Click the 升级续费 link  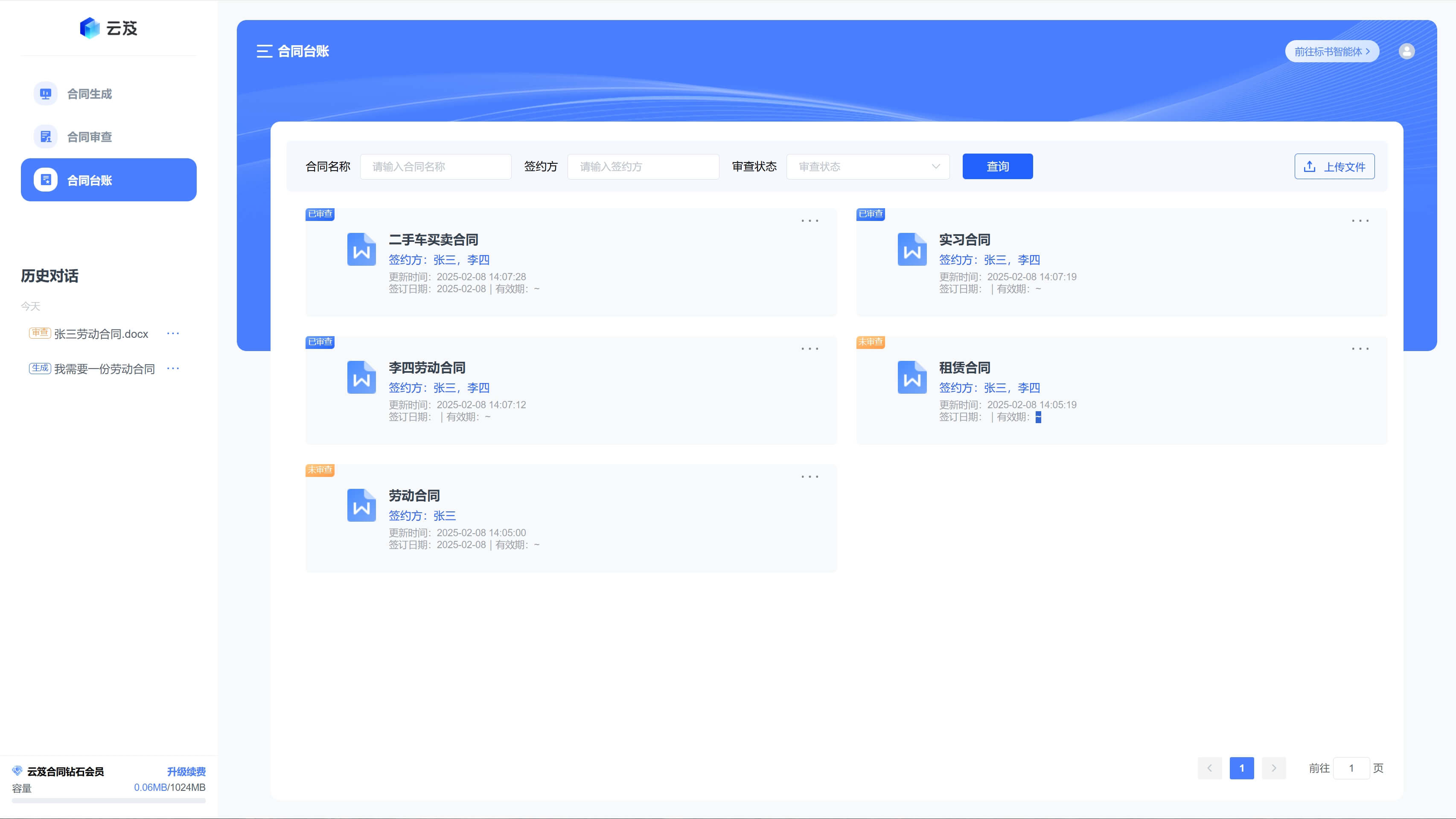point(186,772)
